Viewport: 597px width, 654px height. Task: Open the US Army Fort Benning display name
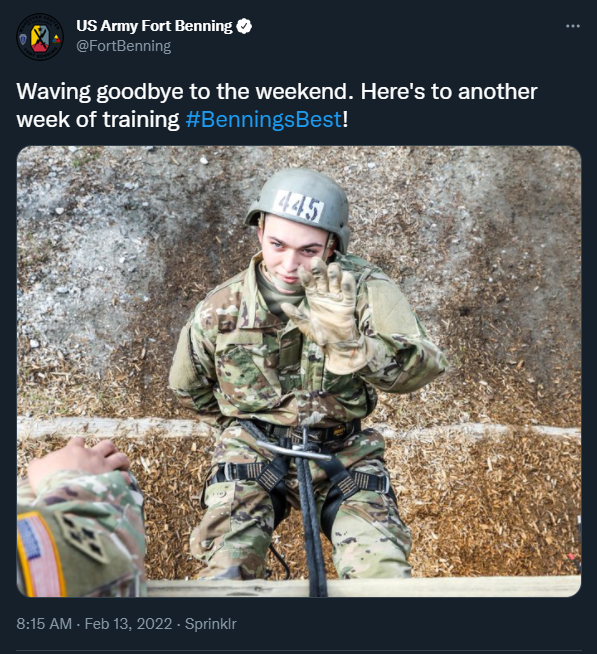click(x=154, y=26)
